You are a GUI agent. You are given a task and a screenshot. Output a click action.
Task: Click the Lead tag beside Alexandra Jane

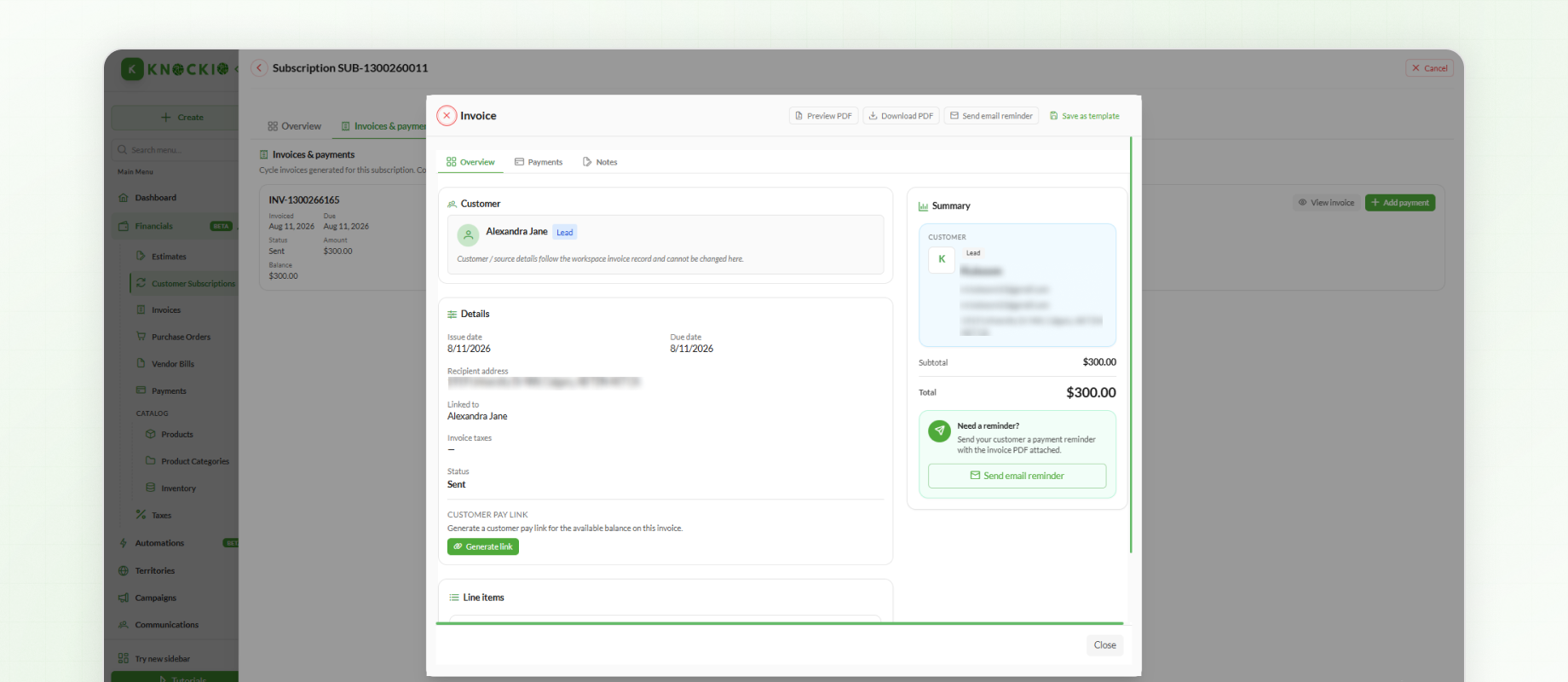pyautogui.click(x=565, y=232)
